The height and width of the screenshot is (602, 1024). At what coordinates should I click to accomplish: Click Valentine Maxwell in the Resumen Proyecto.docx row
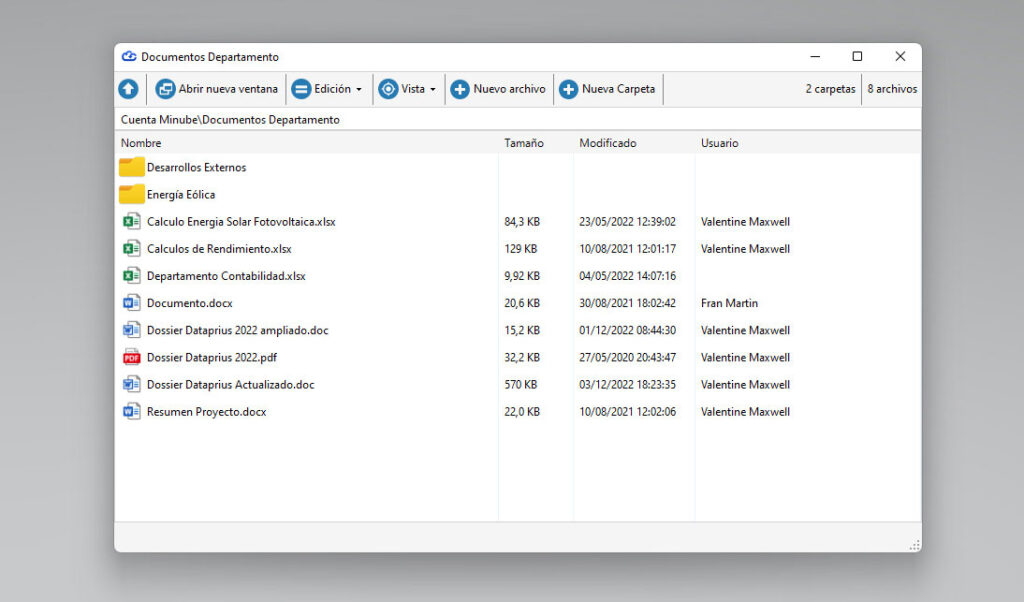(745, 412)
